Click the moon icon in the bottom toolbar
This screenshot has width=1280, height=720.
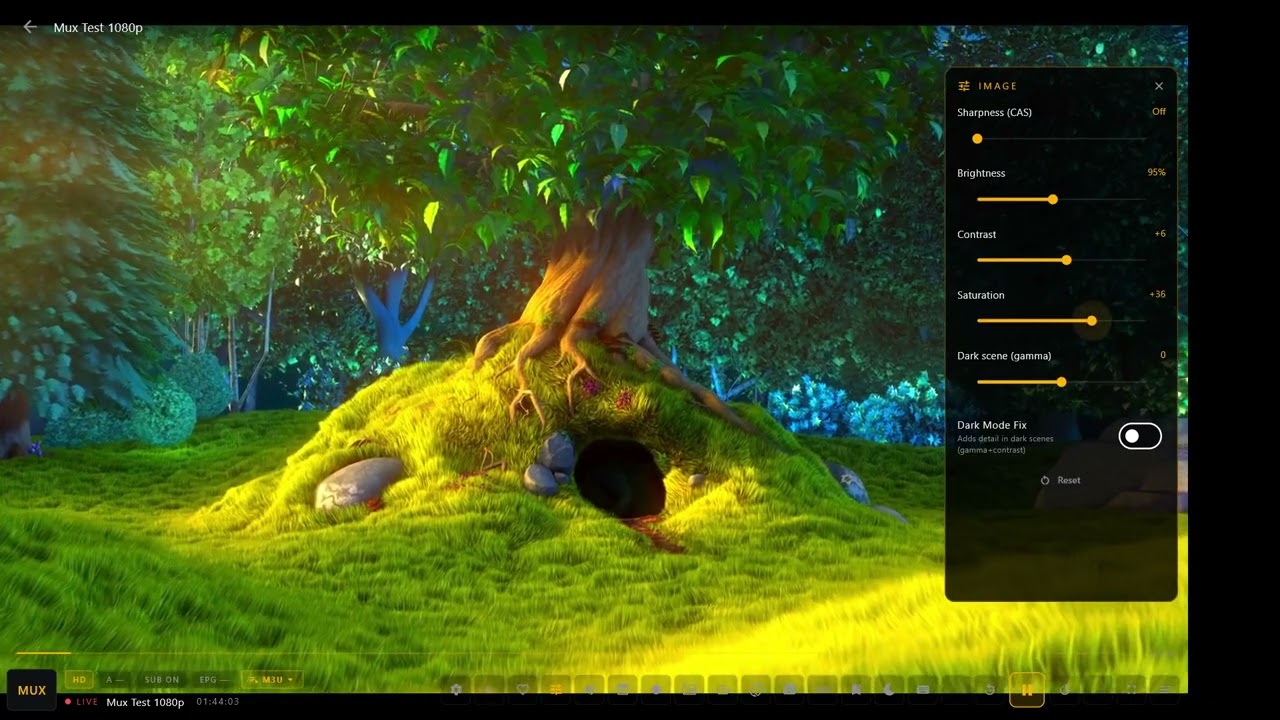pyautogui.click(x=889, y=689)
